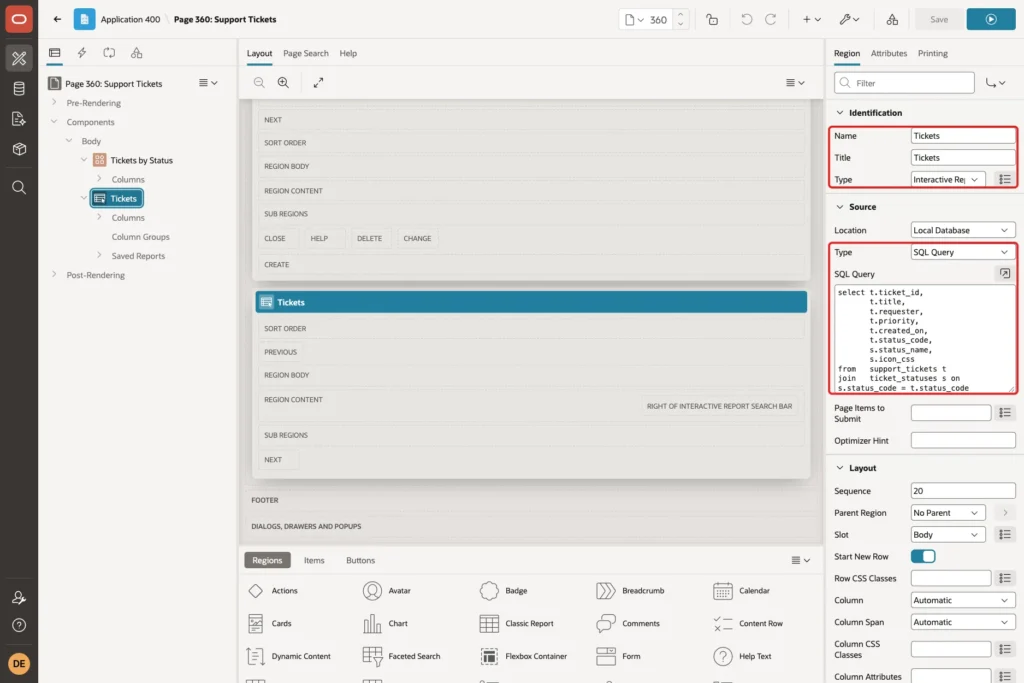Viewport: 1024px width, 683px height.
Task: Open the Application 400 page icon
Action: (x=84, y=19)
